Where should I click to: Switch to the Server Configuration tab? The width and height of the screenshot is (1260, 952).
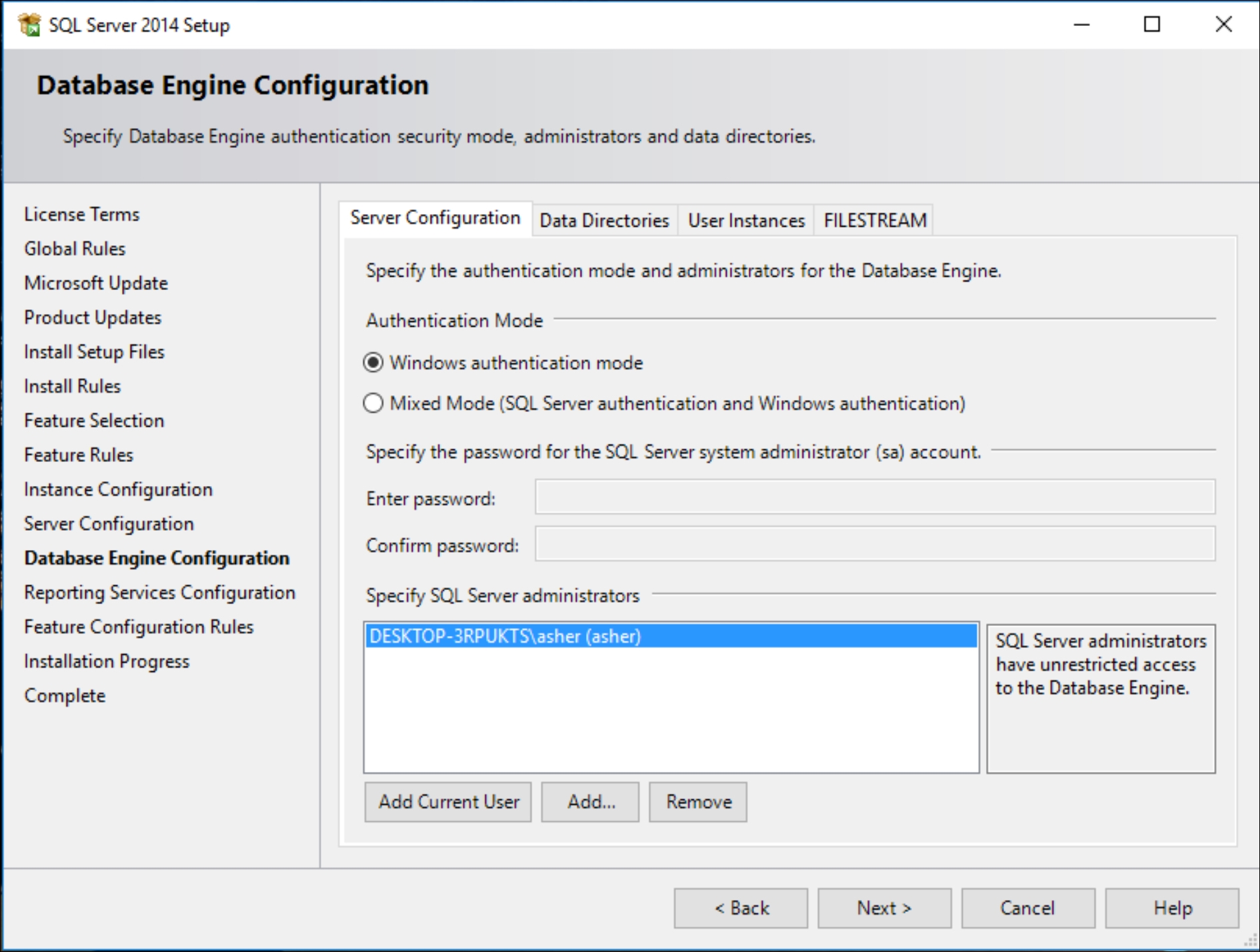(x=435, y=218)
